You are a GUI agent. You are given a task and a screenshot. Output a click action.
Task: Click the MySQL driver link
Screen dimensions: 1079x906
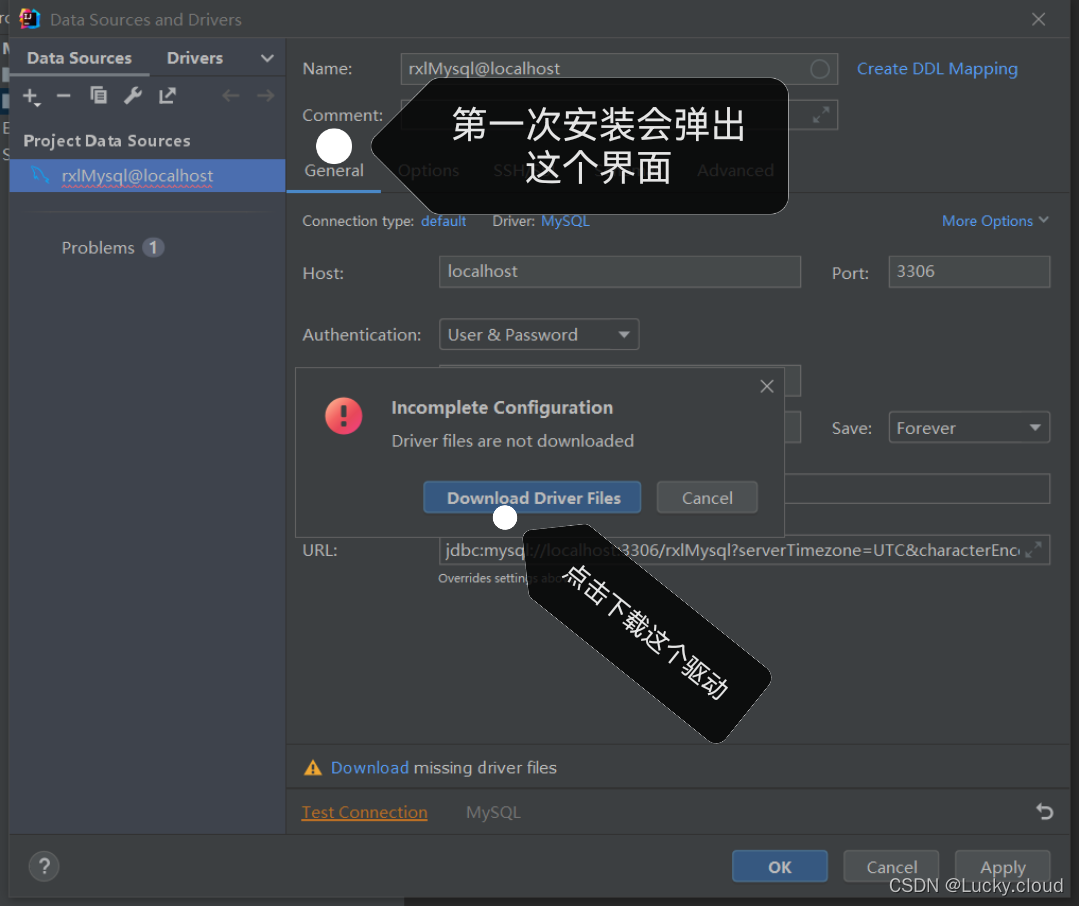pyautogui.click(x=565, y=221)
